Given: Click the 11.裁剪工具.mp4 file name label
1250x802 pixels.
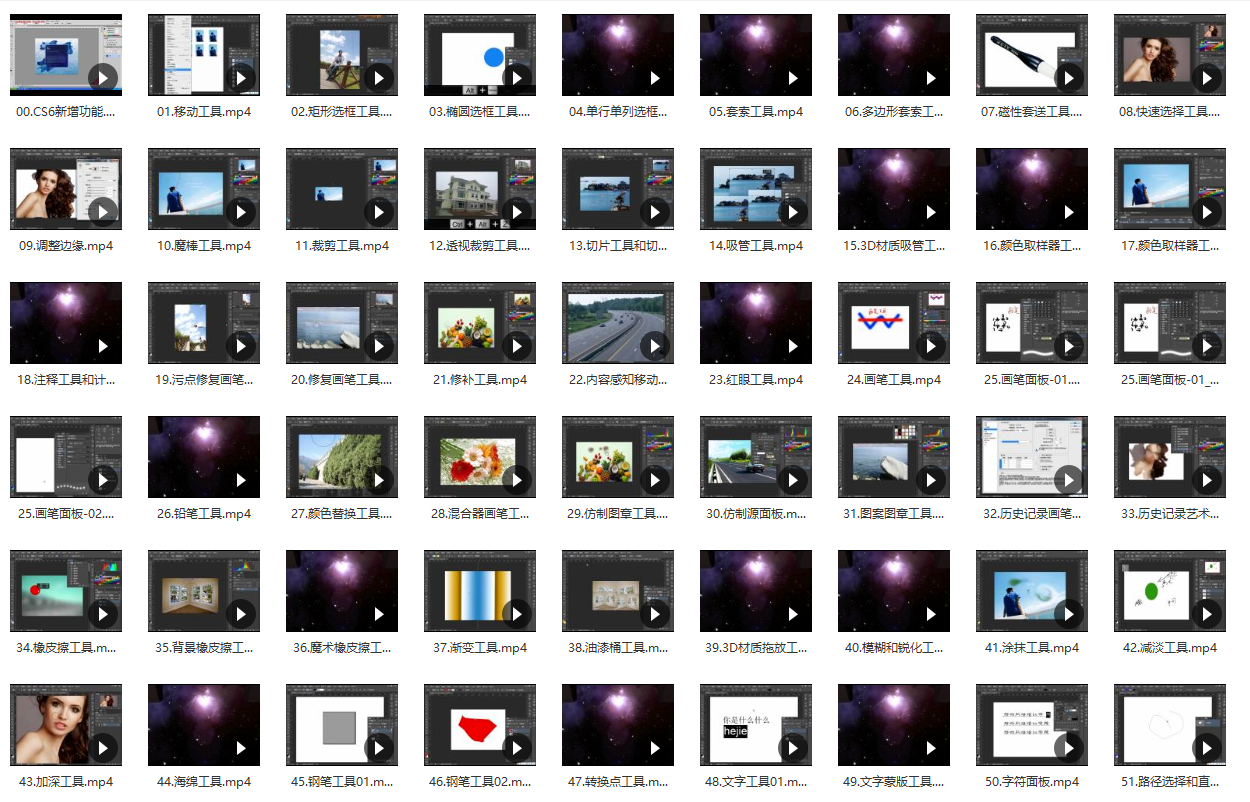Looking at the screenshot, I should click(342, 246).
